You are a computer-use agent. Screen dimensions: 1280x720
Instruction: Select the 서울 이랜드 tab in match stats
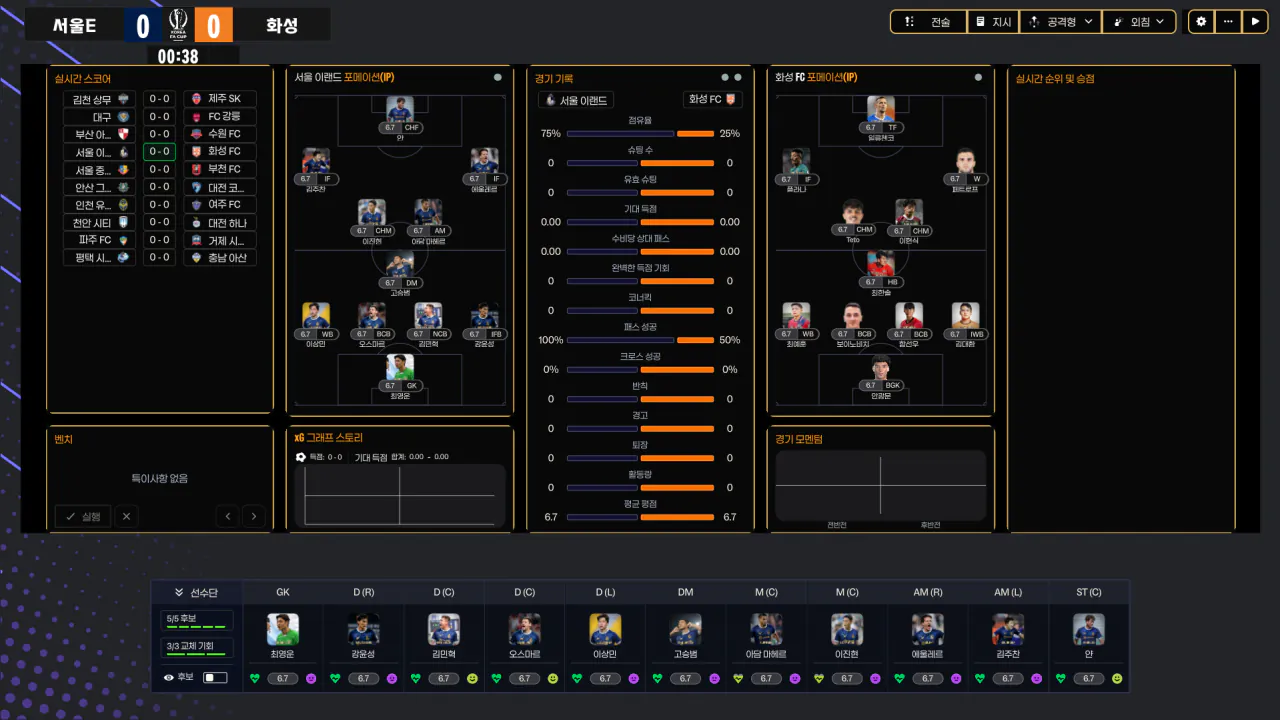(x=576, y=100)
